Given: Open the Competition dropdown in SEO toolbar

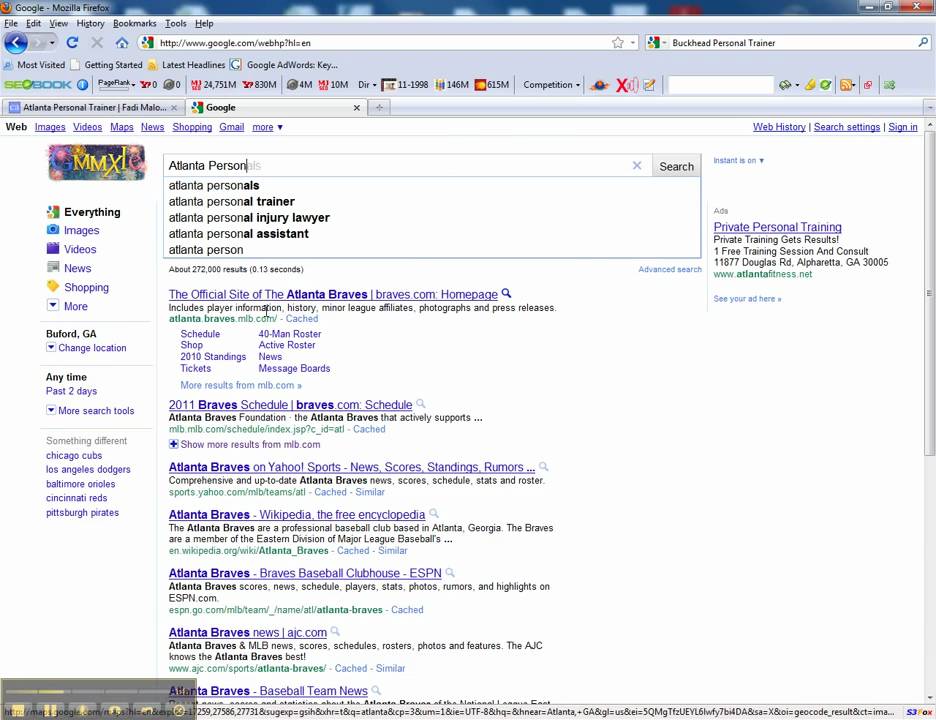Looking at the screenshot, I should coord(552,85).
